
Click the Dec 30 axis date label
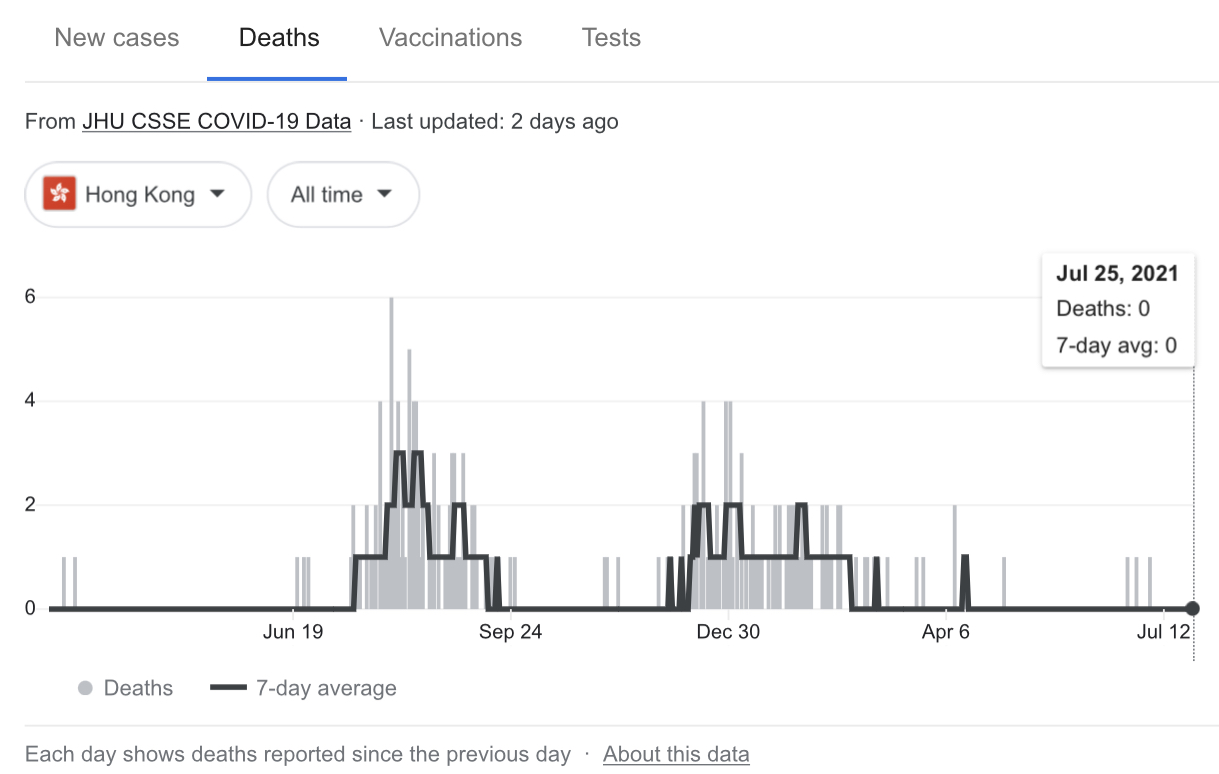[x=728, y=632]
